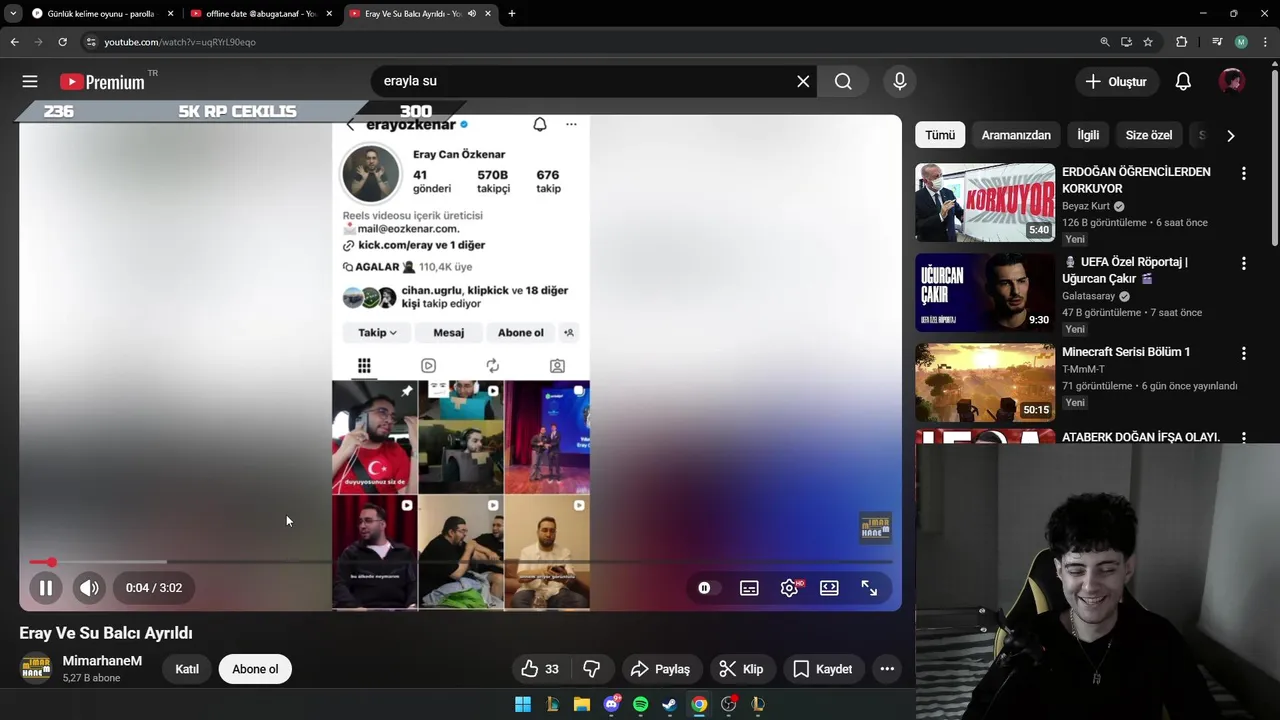The width and height of the screenshot is (1280, 720).
Task: Like the video with 33 likes
Action: click(x=540, y=669)
